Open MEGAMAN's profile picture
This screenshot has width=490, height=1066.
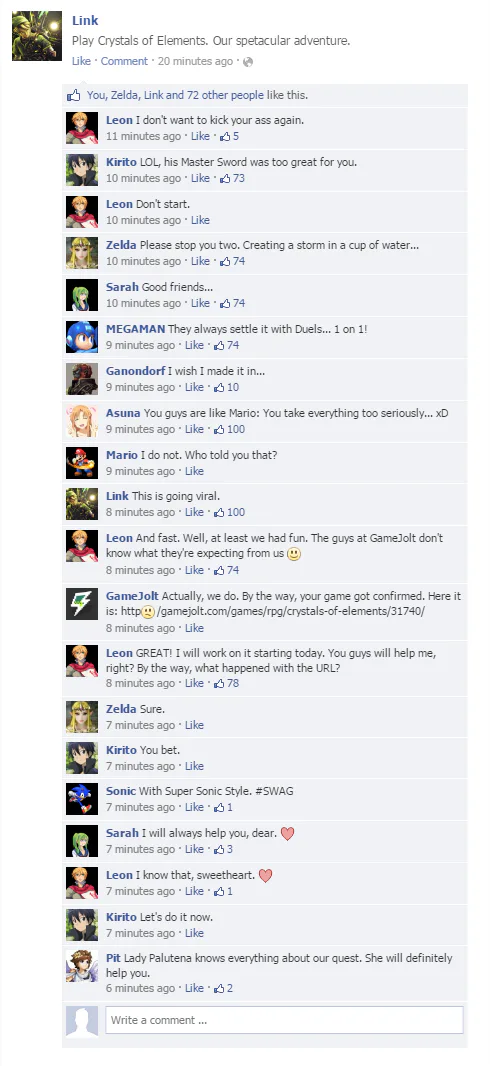82,337
